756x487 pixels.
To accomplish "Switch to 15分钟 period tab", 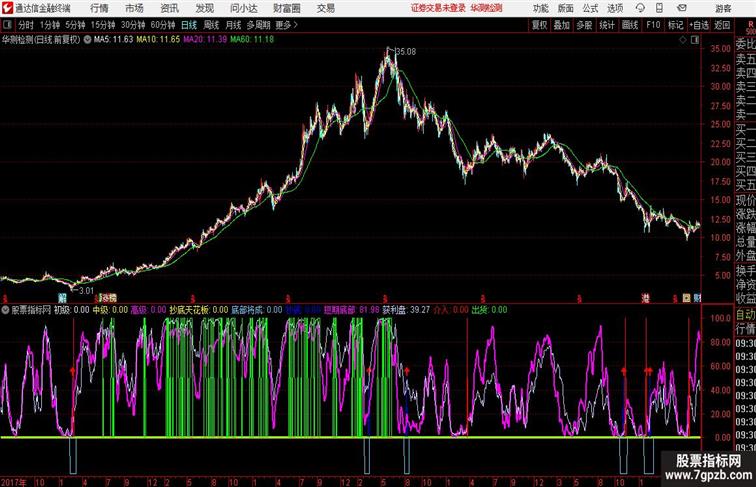I will pyautogui.click(x=103, y=25).
